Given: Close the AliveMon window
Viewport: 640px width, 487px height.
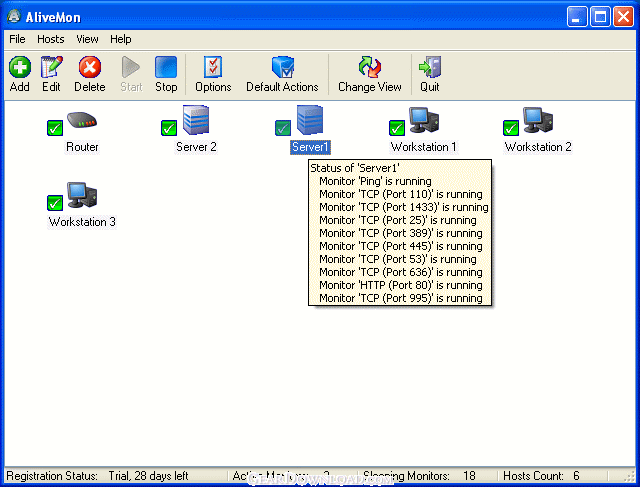Looking at the screenshot, I should click(623, 17).
